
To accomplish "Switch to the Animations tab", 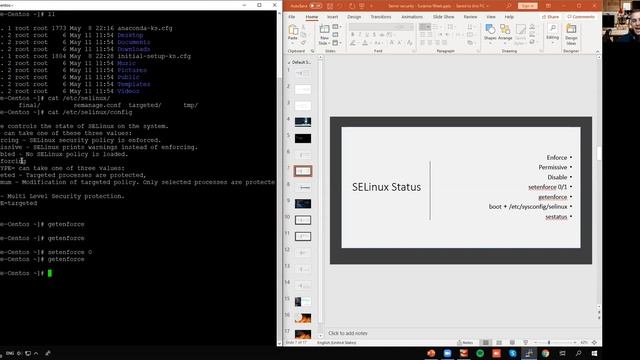I will (x=412, y=17).
